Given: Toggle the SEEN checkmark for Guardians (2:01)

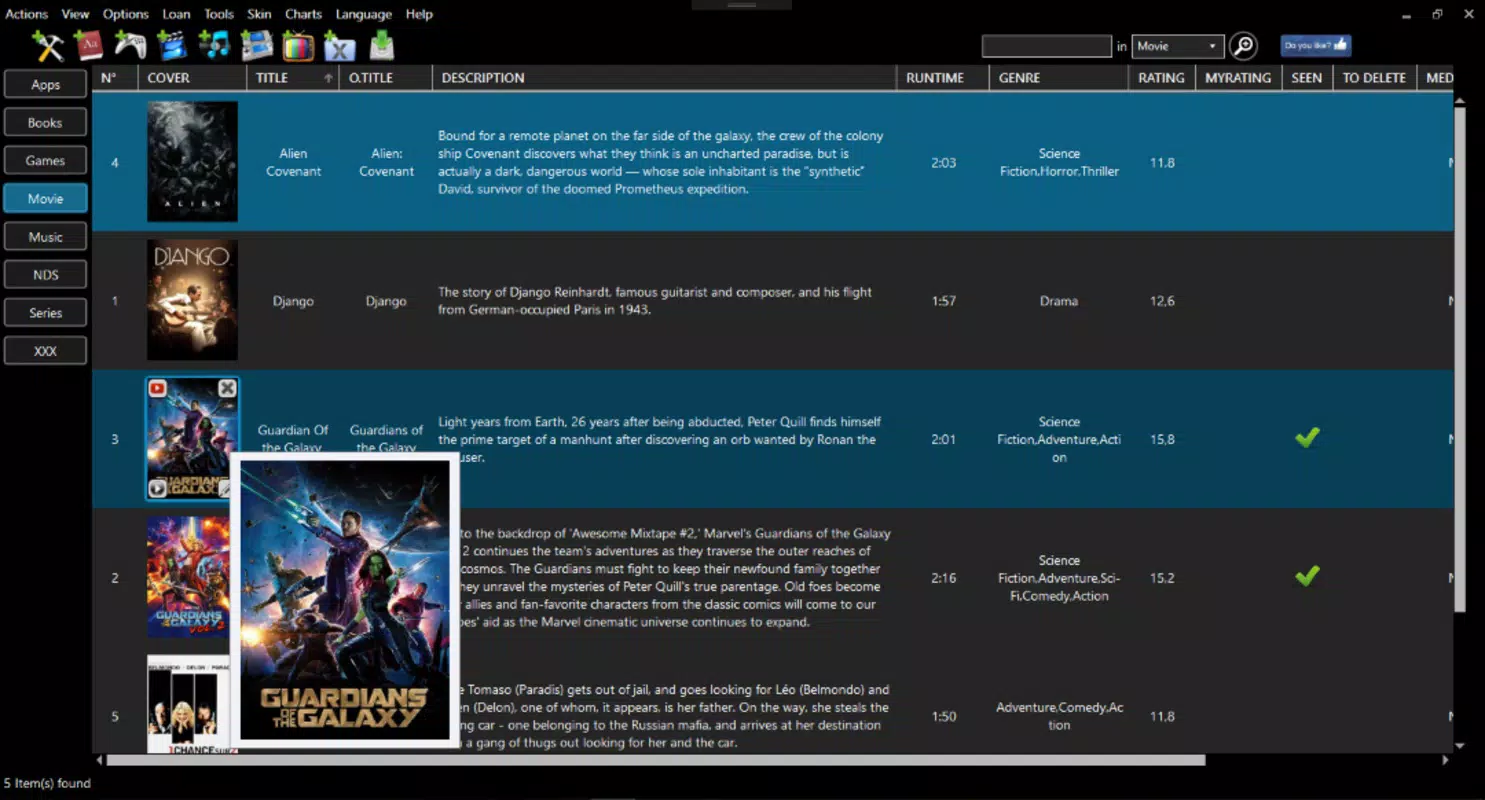Looking at the screenshot, I should point(1307,438).
